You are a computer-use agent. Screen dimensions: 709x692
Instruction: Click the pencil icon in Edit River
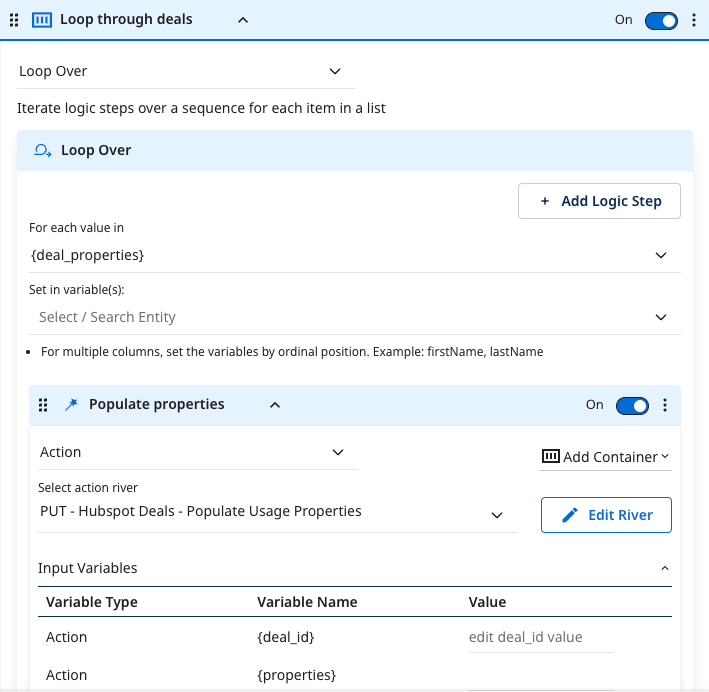pyautogui.click(x=570, y=515)
